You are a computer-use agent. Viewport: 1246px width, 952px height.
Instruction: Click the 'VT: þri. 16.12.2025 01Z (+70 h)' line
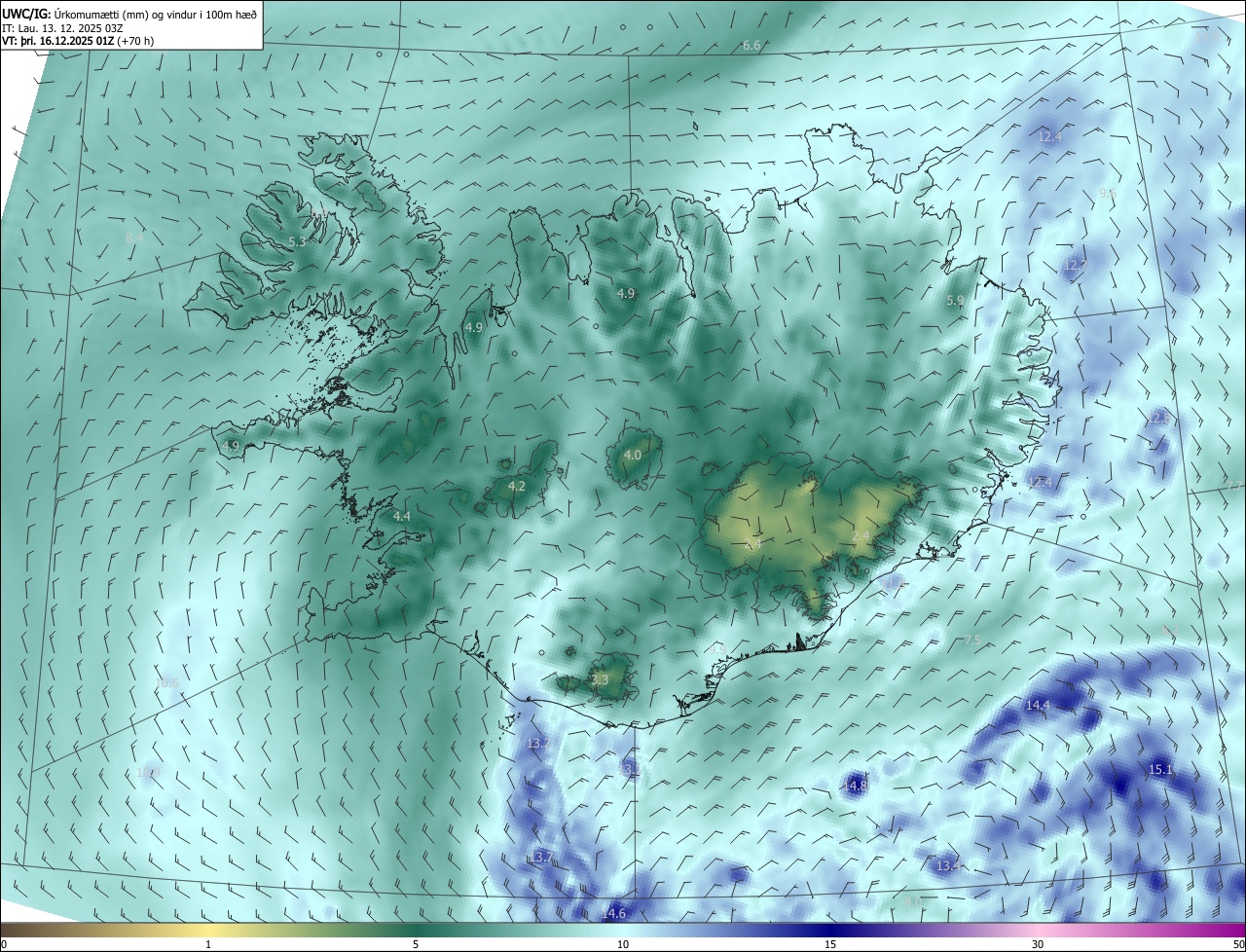click(78, 41)
